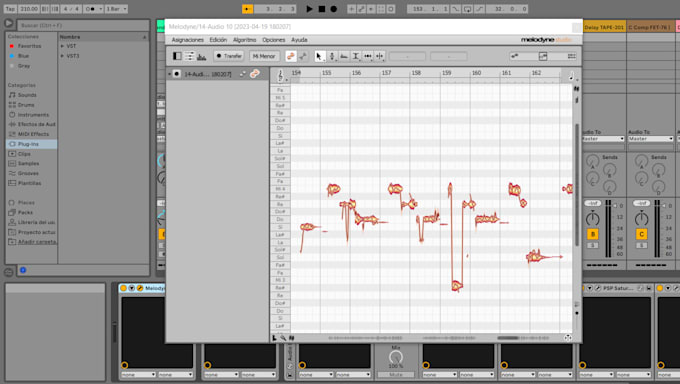Open Packs under Places

coord(25,213)
